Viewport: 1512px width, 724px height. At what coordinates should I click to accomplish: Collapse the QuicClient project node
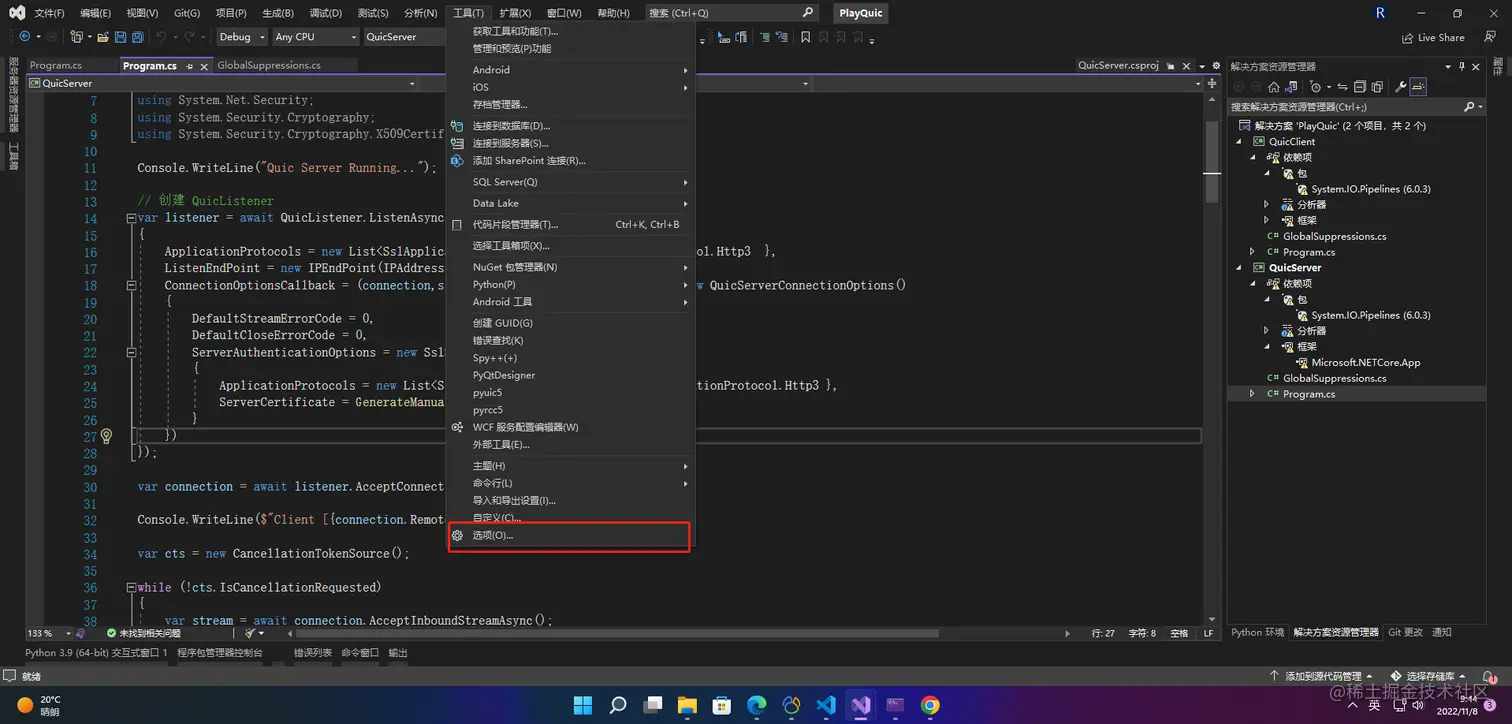pos(1239,142)
